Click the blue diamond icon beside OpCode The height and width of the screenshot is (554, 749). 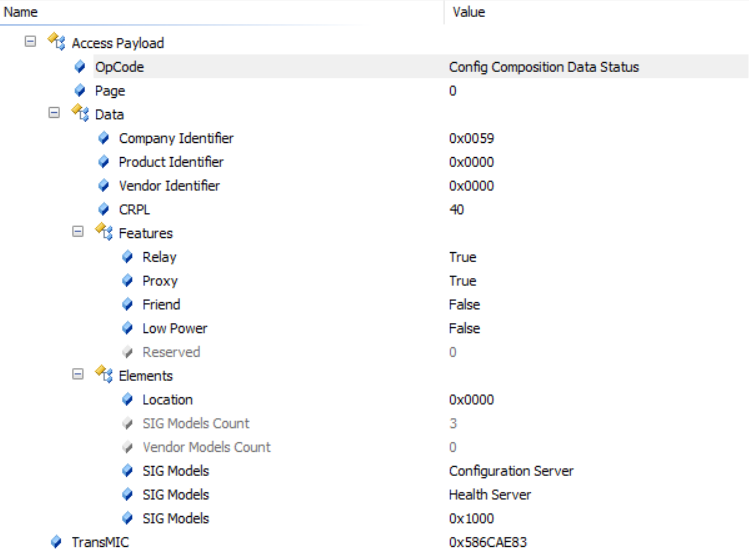80,66
